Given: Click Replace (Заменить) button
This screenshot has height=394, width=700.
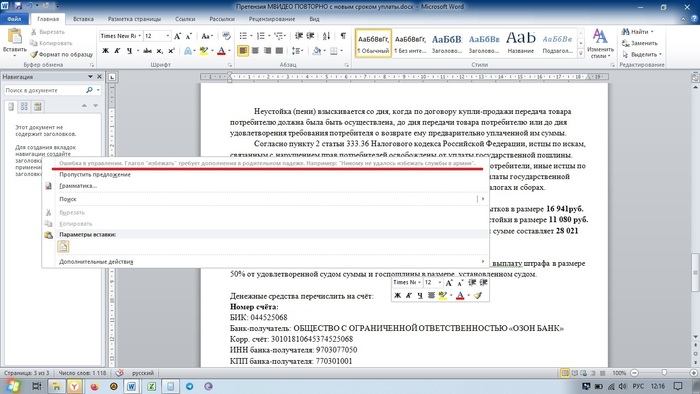Looking at the screenshot, I should click(x=640, y=43).
